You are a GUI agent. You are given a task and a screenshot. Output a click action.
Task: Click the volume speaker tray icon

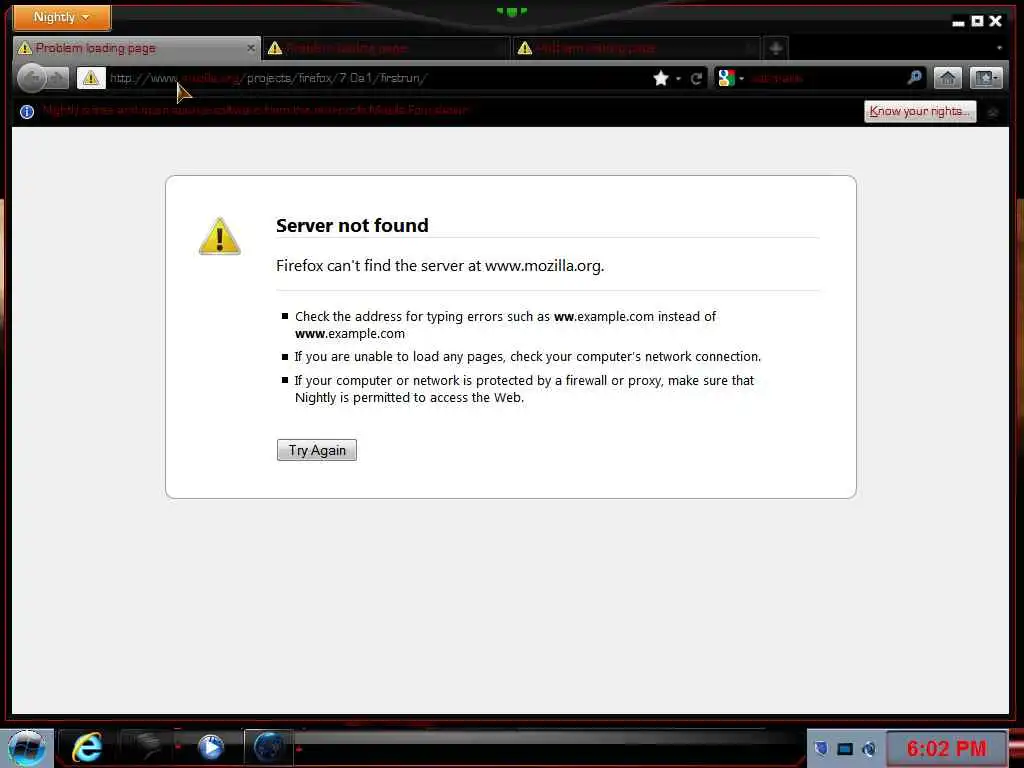pyautogui.click(x=869, y=749)
